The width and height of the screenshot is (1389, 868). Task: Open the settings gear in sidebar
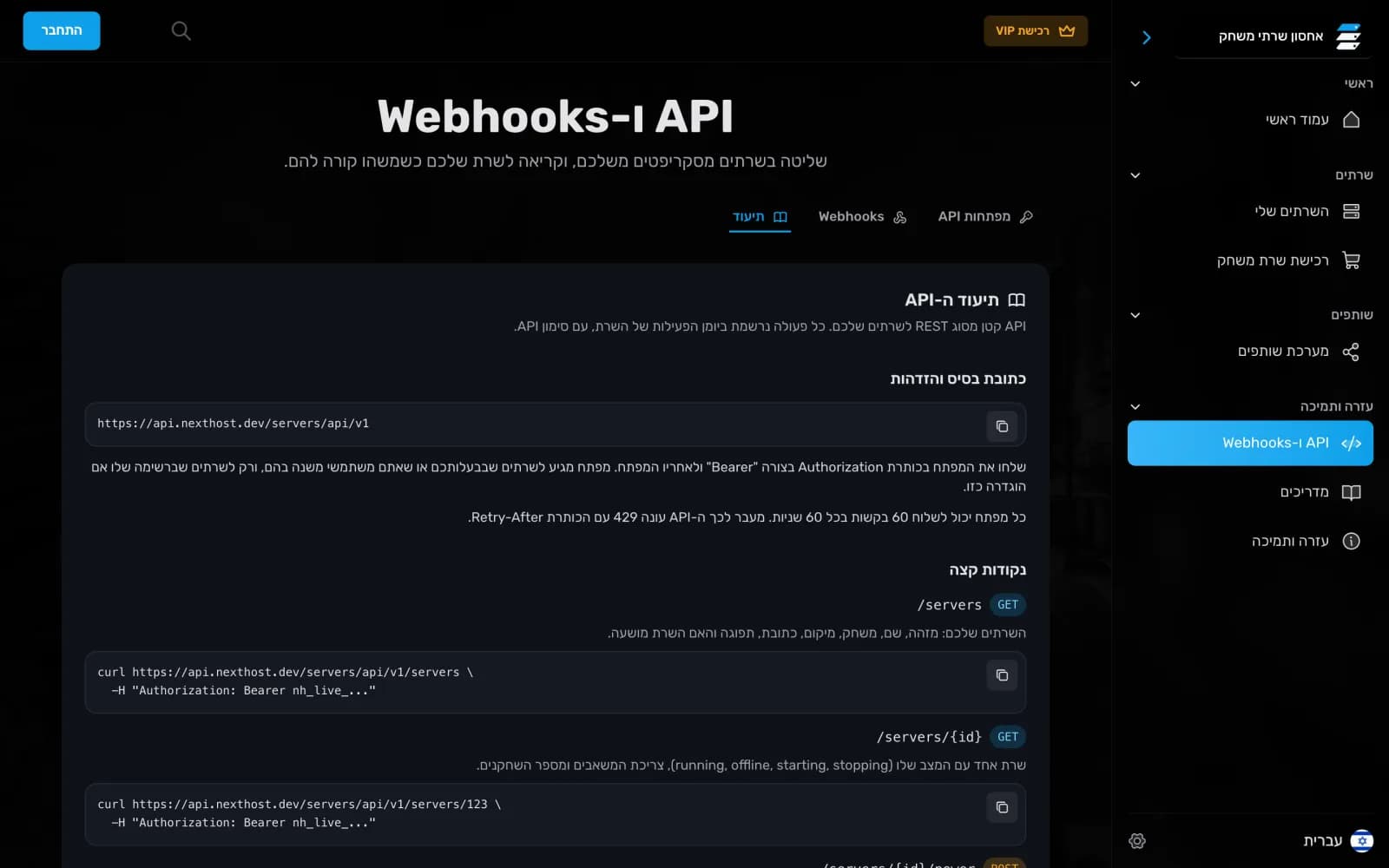[1137, 841]
